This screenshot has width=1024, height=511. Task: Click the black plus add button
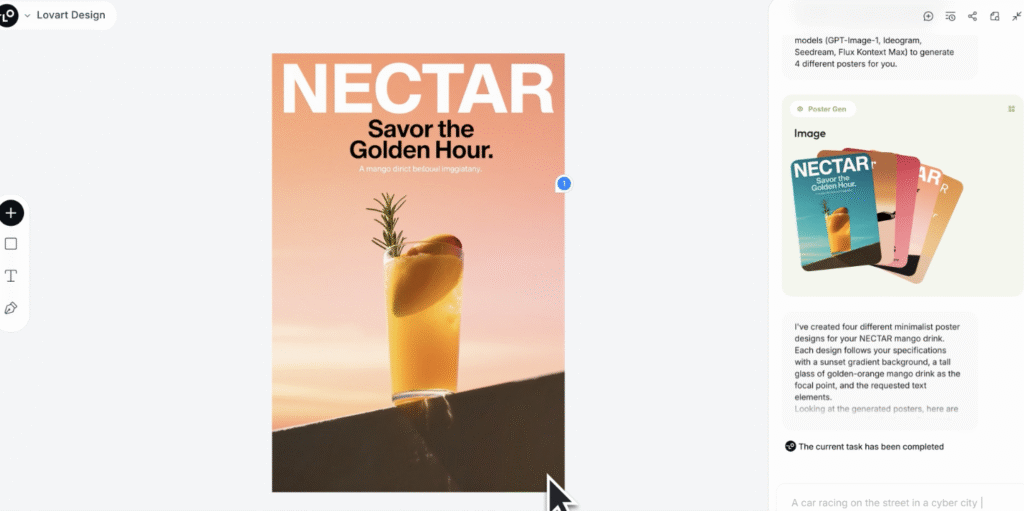pos(11,213)
